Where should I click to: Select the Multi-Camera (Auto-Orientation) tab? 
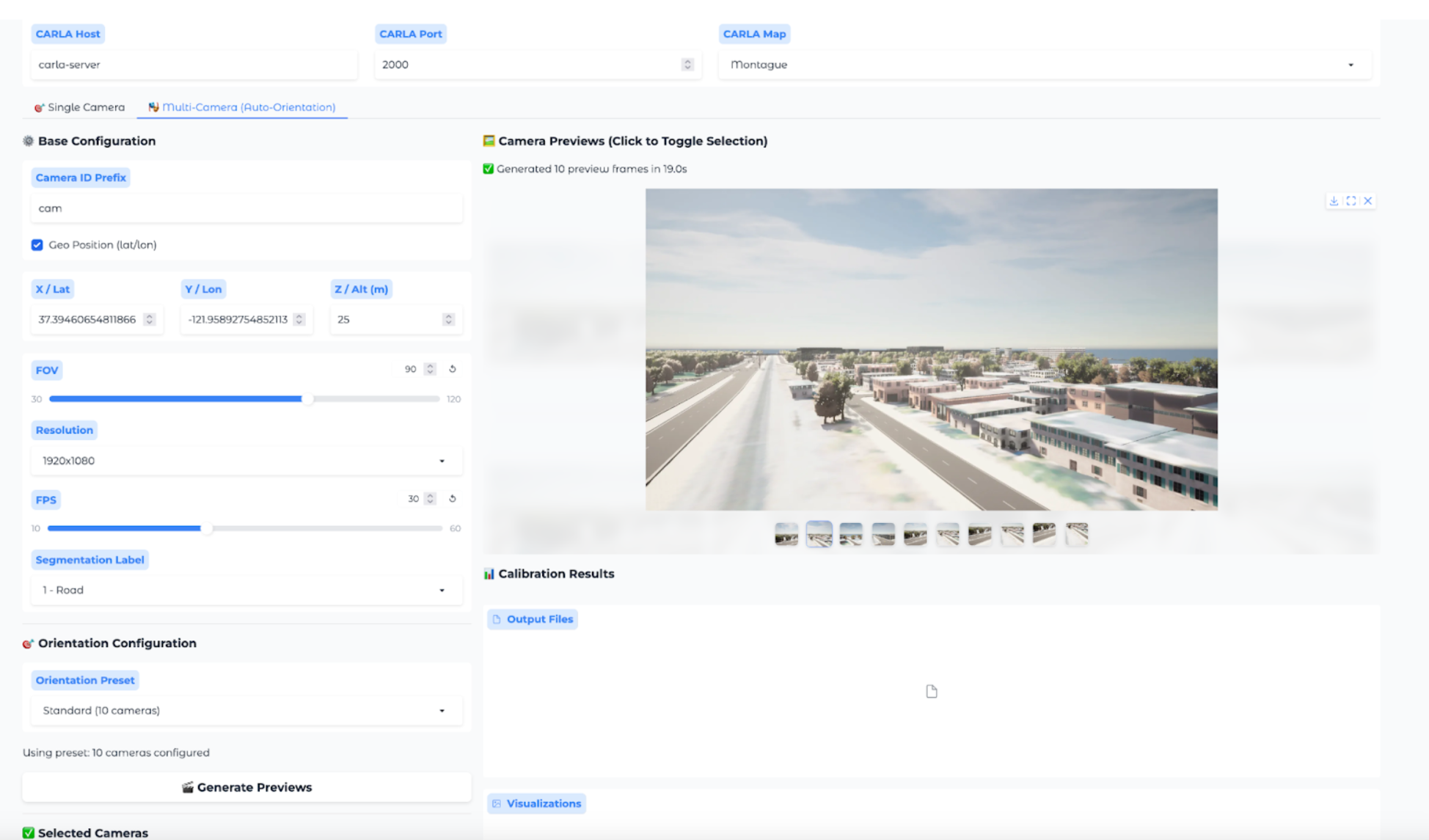[242, 107]
